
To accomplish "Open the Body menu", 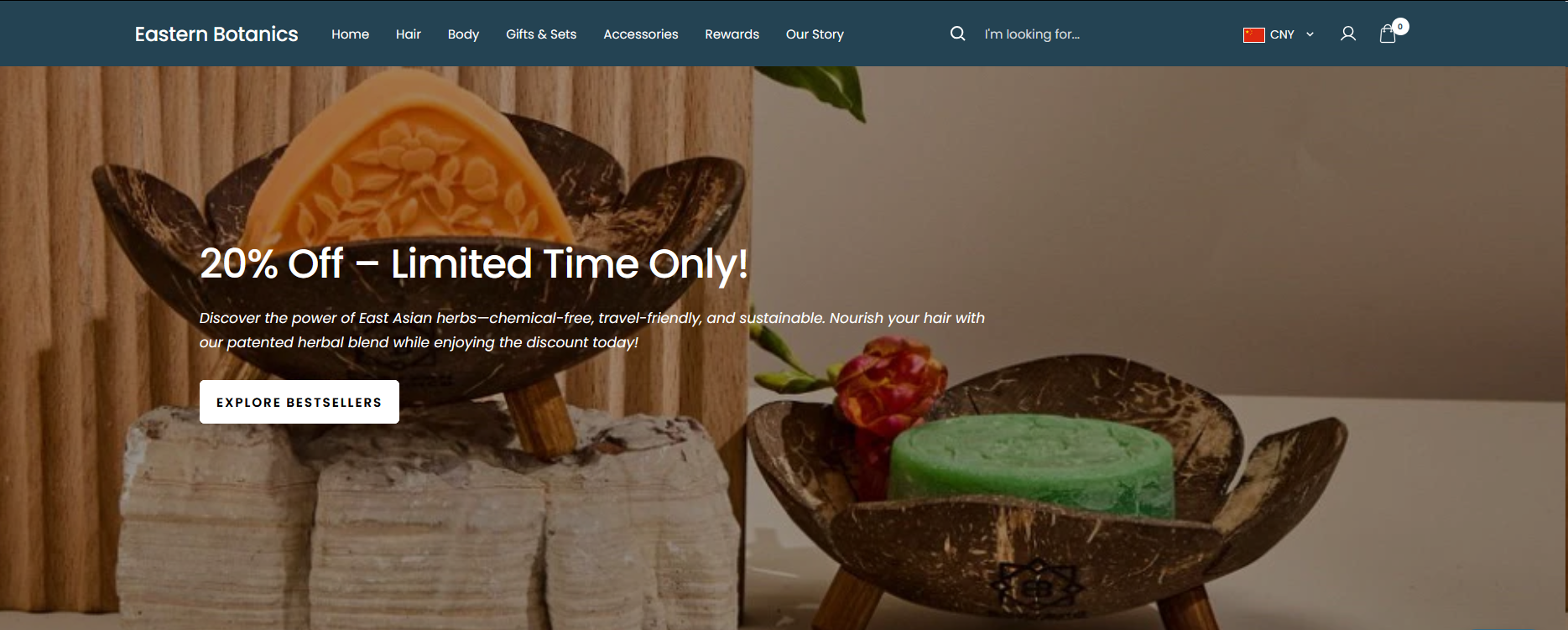I will tap(463, 34).
